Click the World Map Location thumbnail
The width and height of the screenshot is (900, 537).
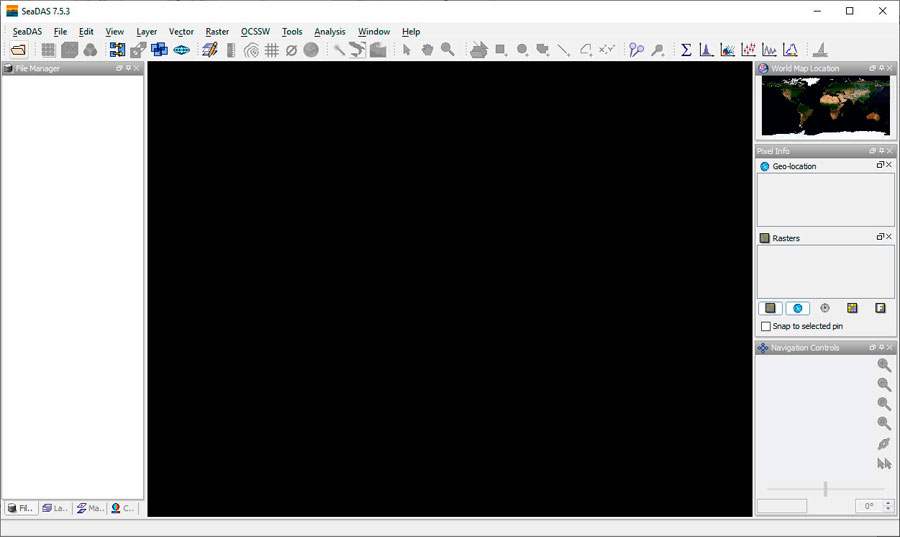825,106
